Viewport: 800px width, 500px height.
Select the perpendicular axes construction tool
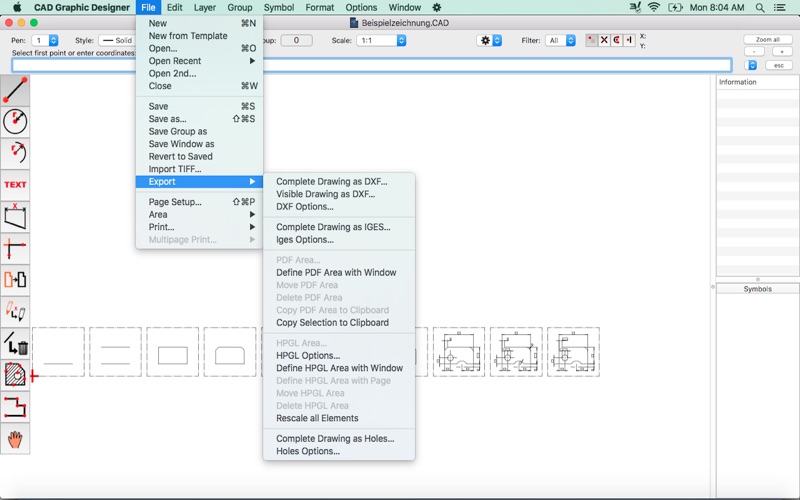[15, 248]
